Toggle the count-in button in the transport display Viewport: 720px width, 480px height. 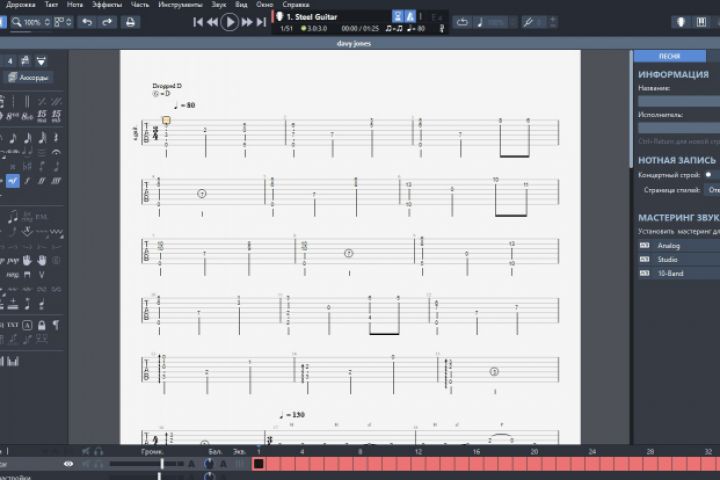(398, 17)
